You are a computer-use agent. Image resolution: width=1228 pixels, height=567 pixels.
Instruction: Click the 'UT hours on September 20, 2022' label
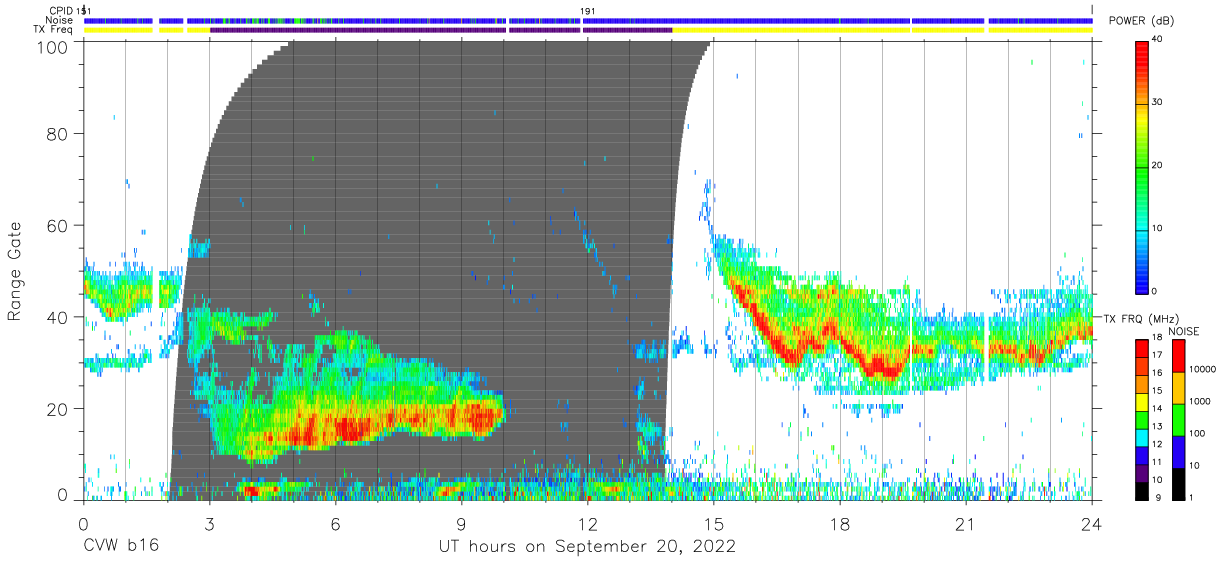point(587,547)
